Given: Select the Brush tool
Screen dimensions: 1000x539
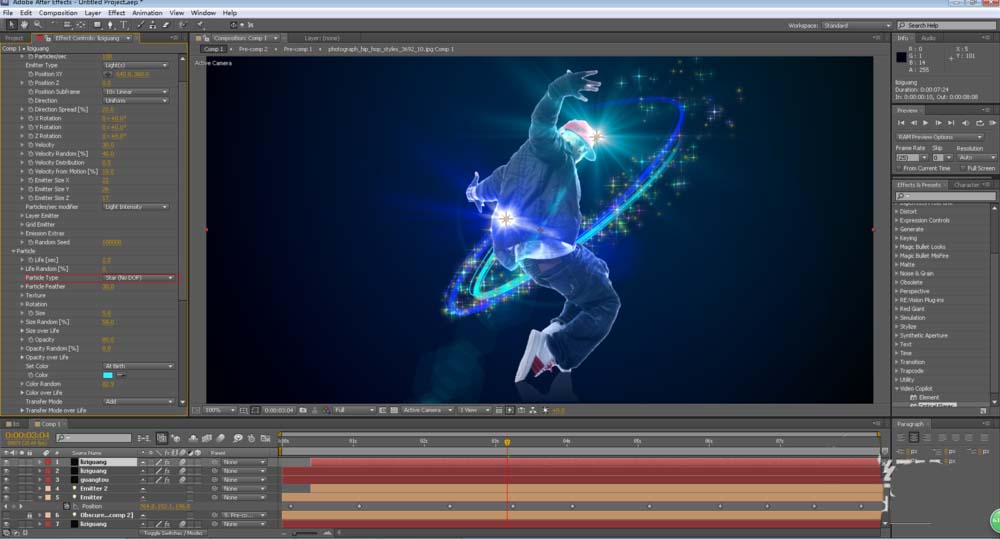Looking at the screenshot, I should point(140,25).
